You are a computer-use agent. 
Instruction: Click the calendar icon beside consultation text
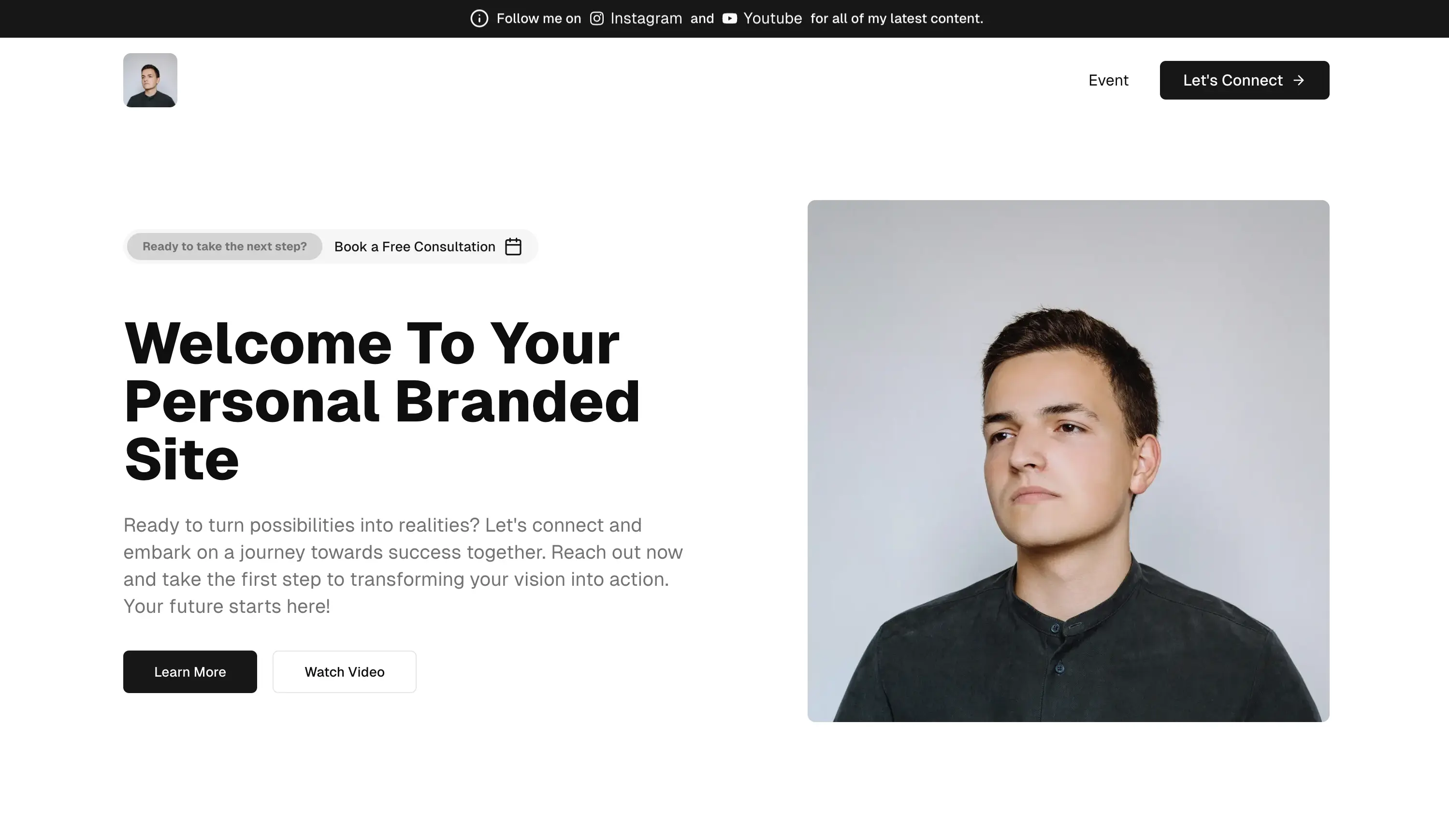513,246
